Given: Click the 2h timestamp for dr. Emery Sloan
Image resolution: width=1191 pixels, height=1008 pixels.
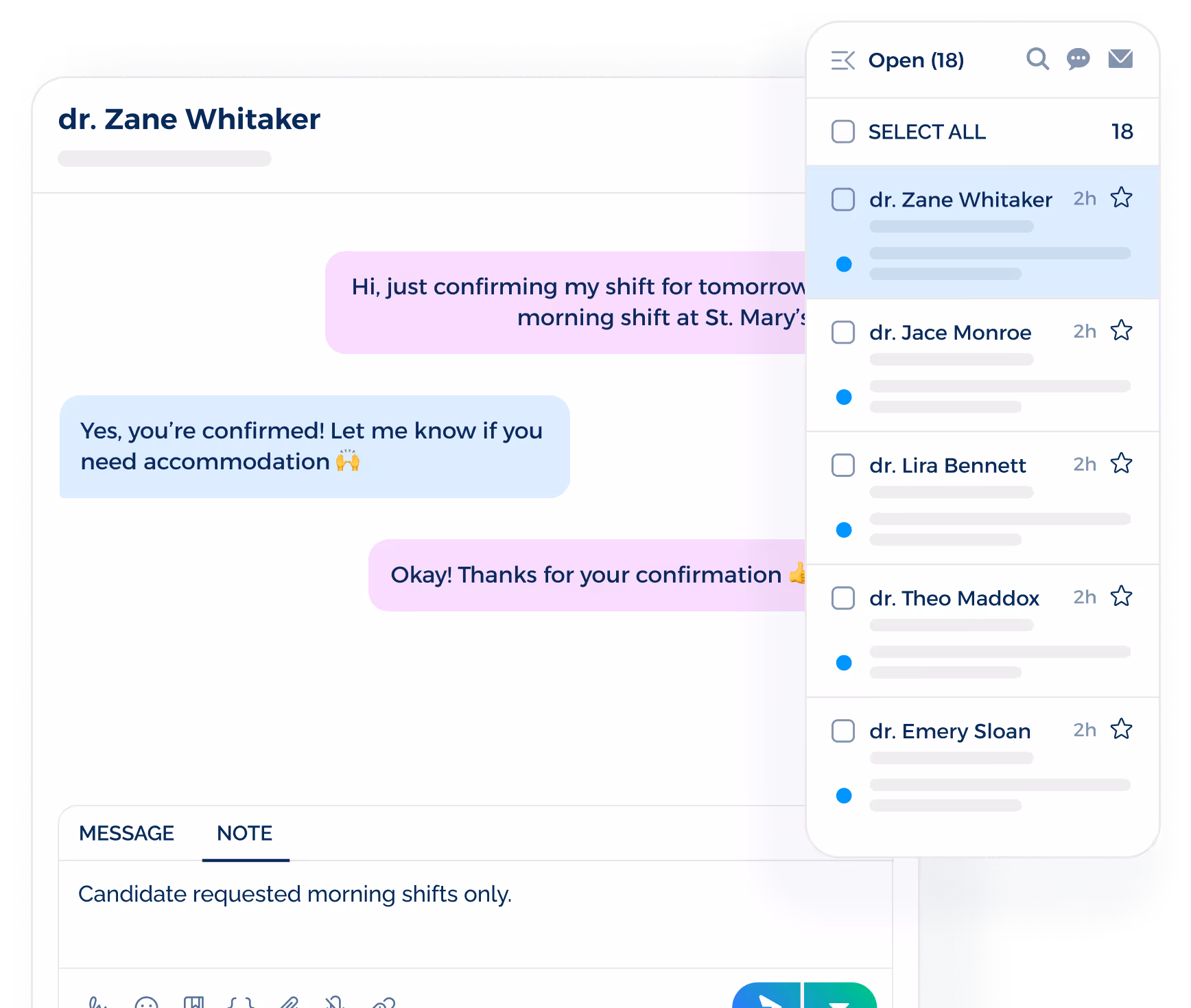Looking at the screenshot, I should pyautogui.click(x=1085, y=729).
